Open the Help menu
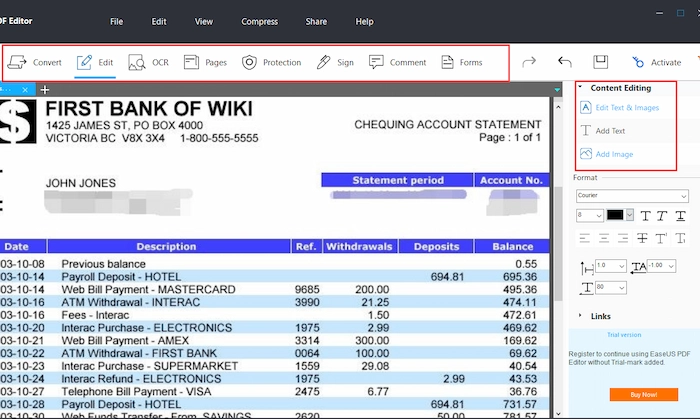The width and height of the screenshot is (700, 419). [364, 21]
